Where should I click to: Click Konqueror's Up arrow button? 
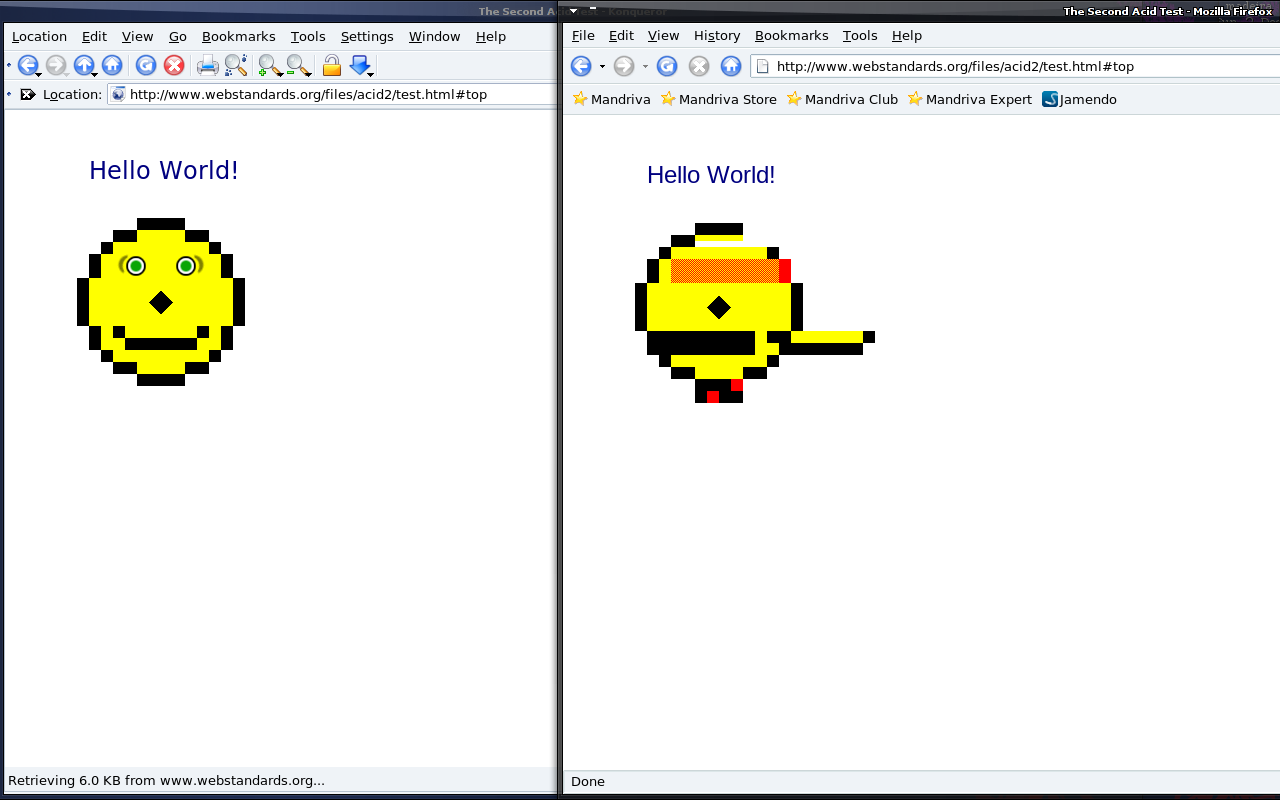point(84,65)
